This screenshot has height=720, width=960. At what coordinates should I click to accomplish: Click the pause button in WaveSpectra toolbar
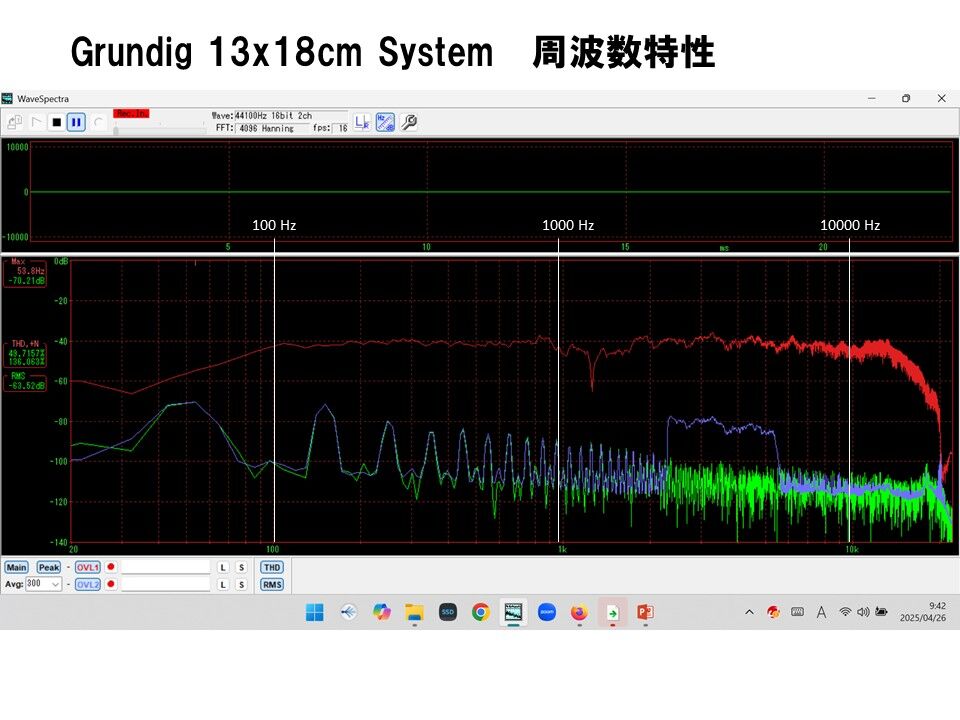76,122
